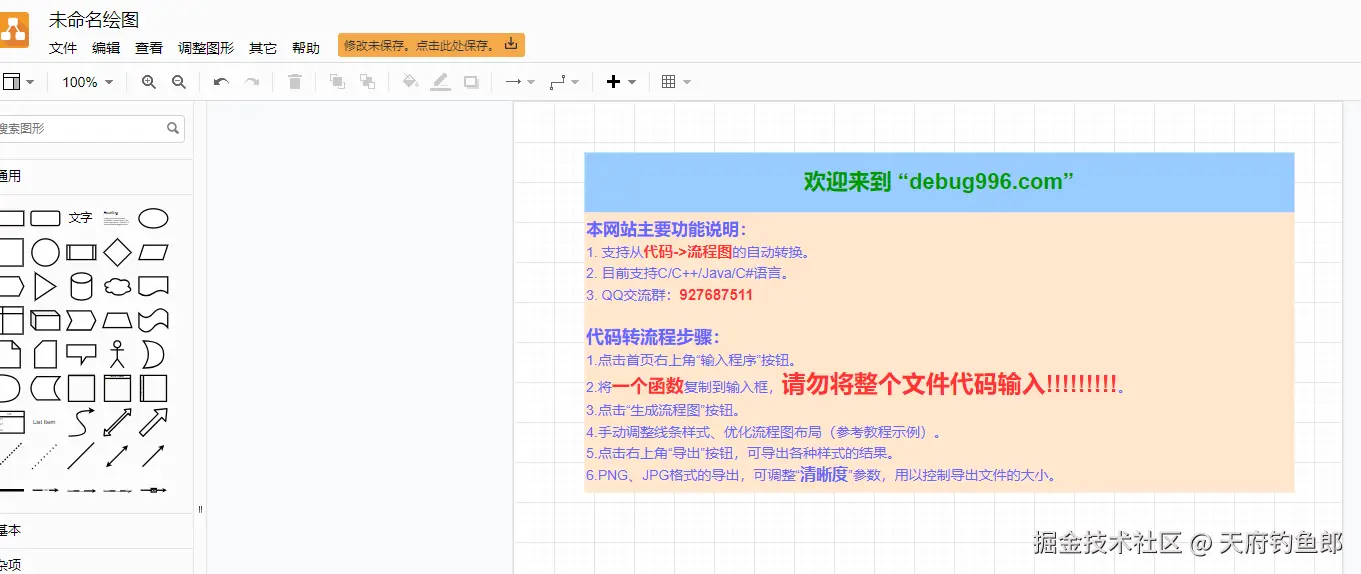This screenshot has height=574, width=1361.
Task: Select the QQ group number 927687511
Action: coord(716,295)
